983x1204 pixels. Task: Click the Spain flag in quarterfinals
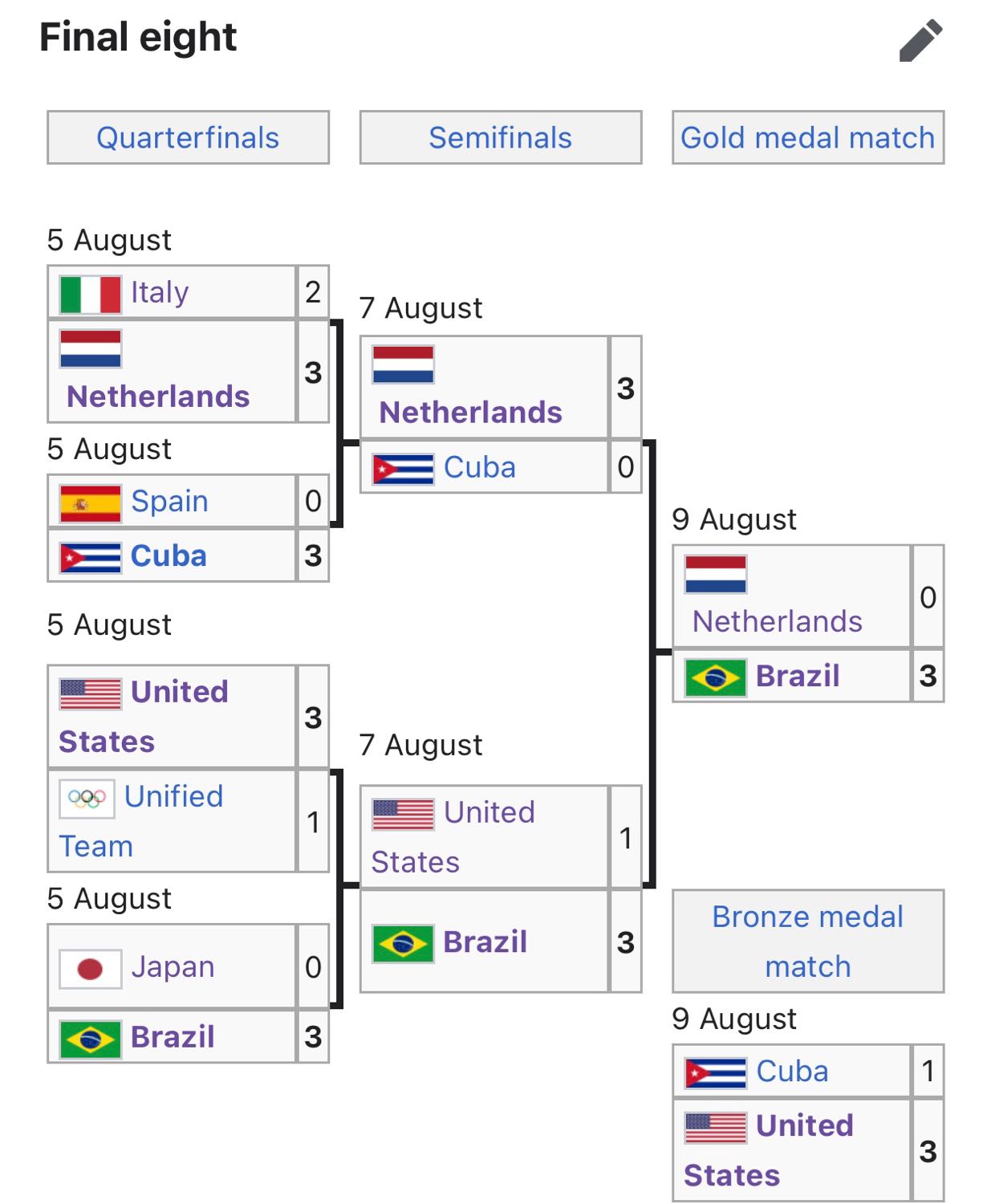click(x=90, y=503)
